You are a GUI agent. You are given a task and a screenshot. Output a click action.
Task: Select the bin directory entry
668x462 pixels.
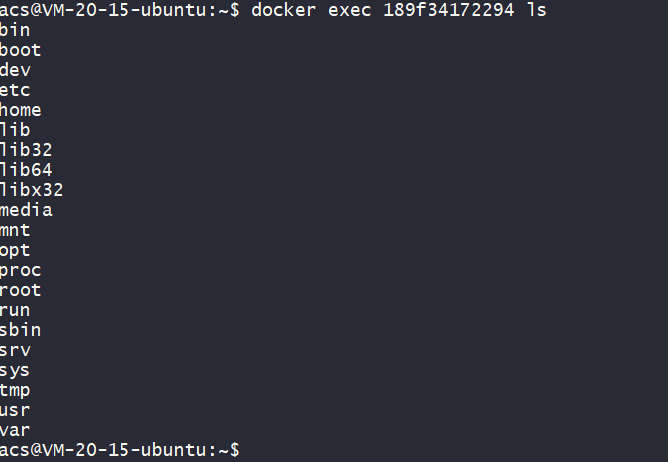coord(15,30)
